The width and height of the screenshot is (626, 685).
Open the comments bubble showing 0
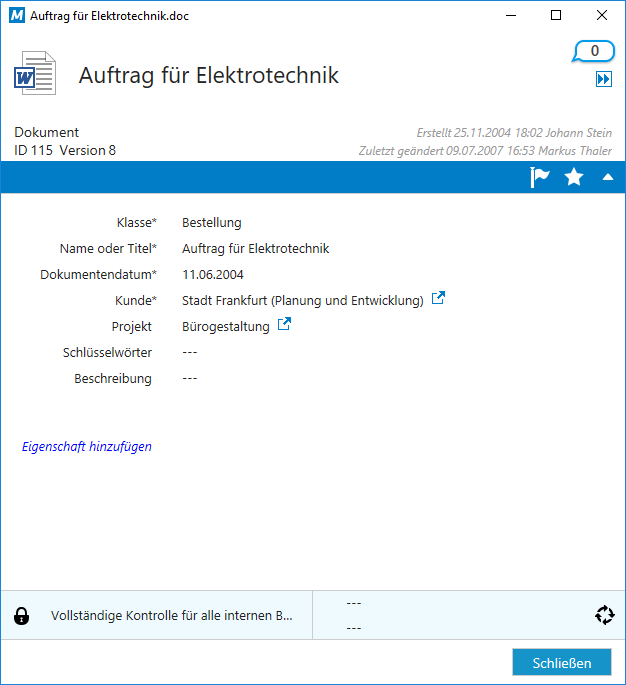594,51
